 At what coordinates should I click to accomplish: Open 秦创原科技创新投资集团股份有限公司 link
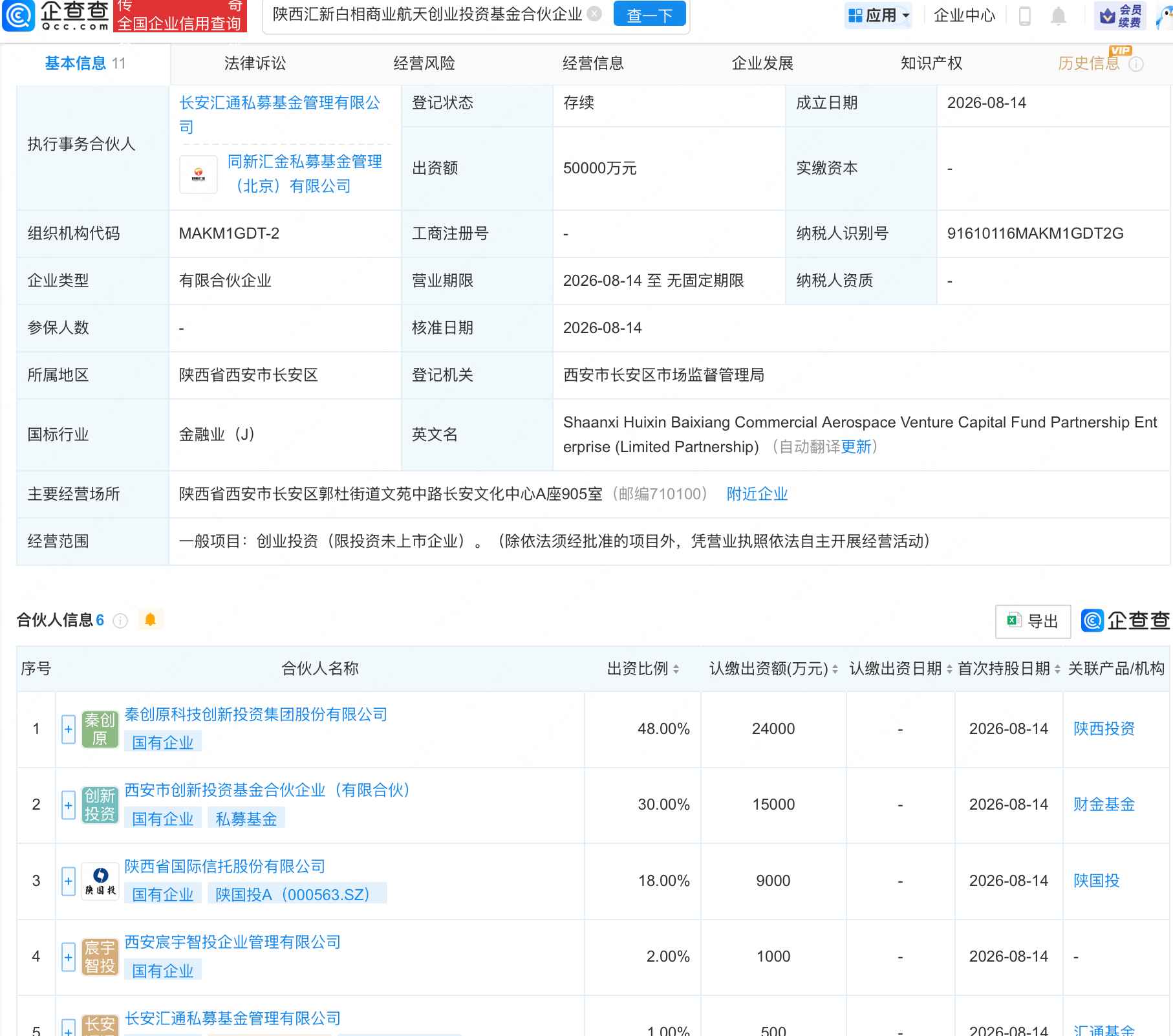[255, 715]
